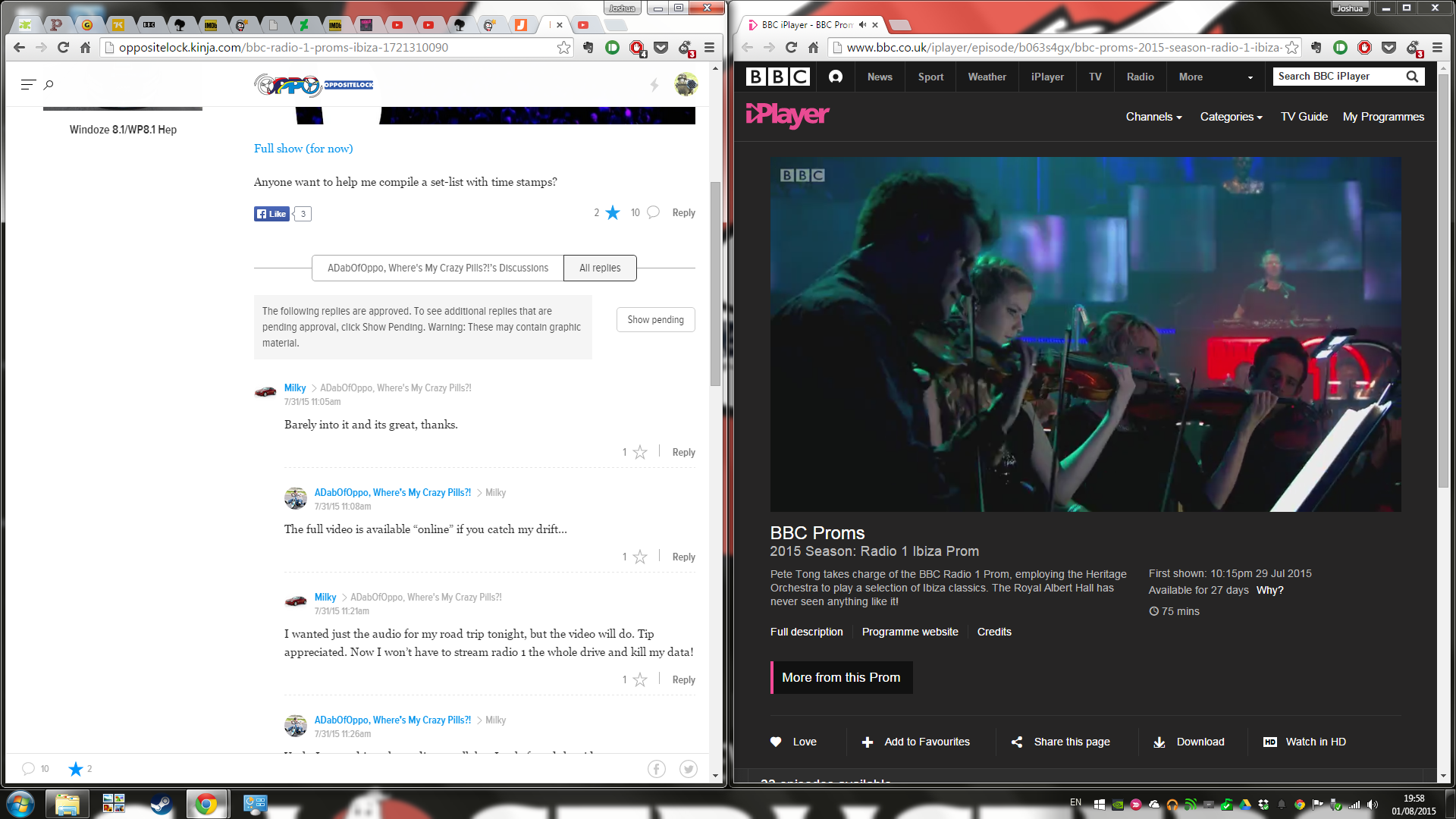Reply to Milky's road trip comment
This screenshot has height=819, width=1456.
(683, 680)
